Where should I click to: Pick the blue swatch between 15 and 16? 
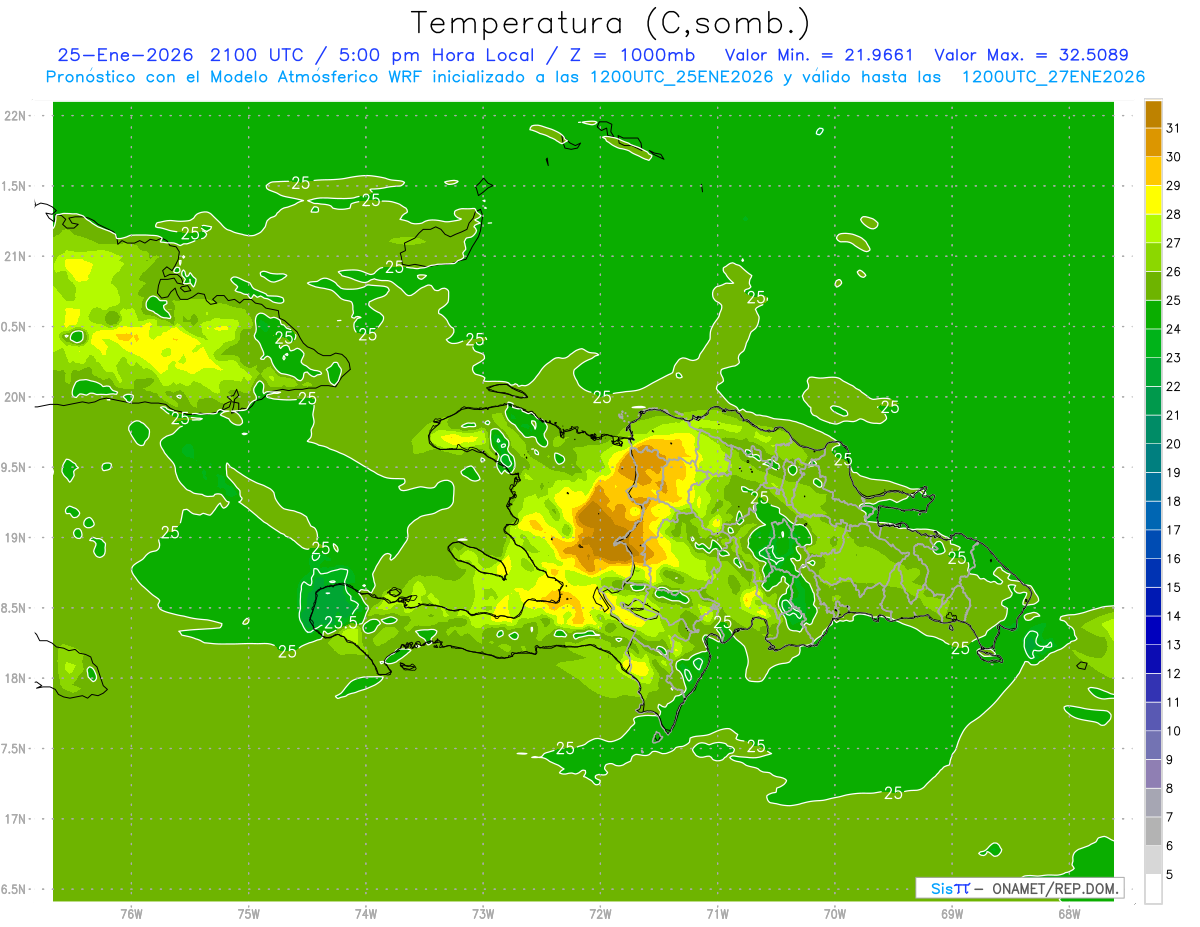[x=1153, y=573]
